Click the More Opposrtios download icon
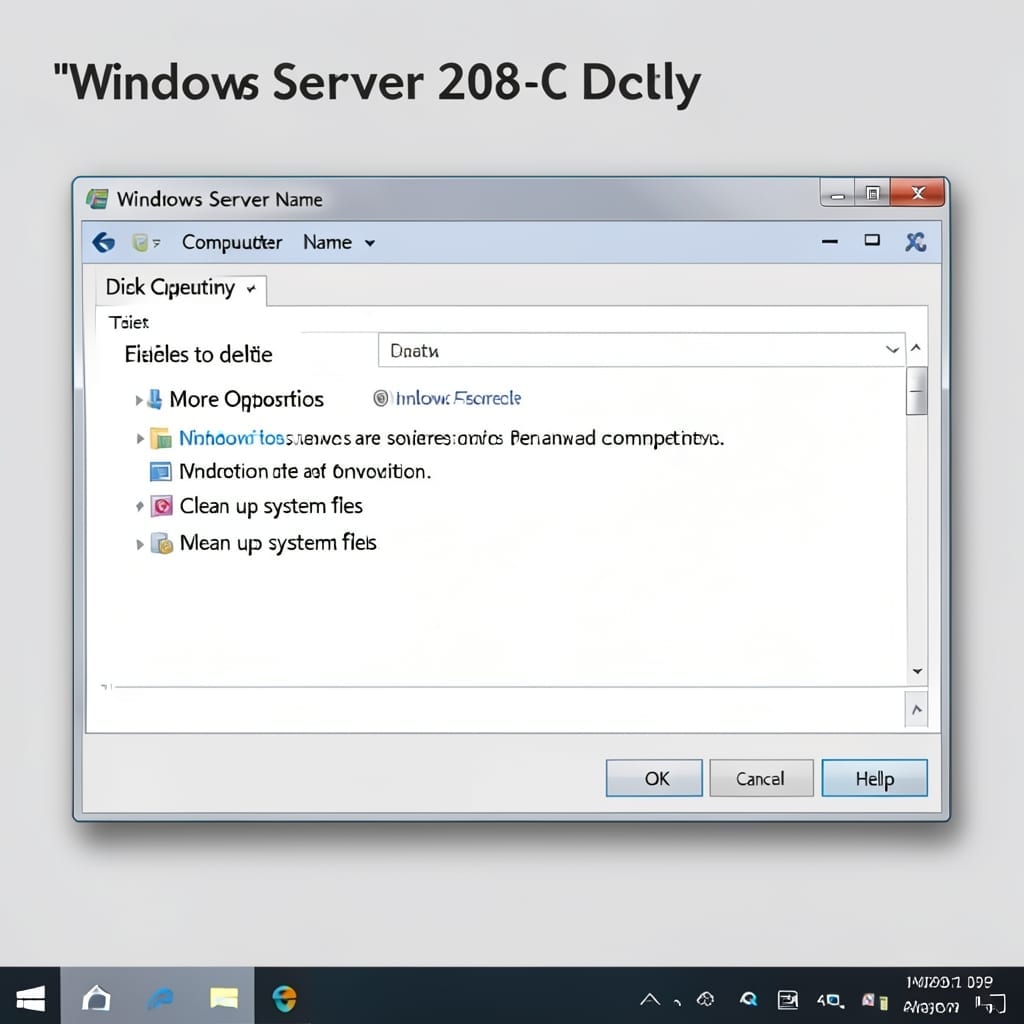 click(155, 399)
